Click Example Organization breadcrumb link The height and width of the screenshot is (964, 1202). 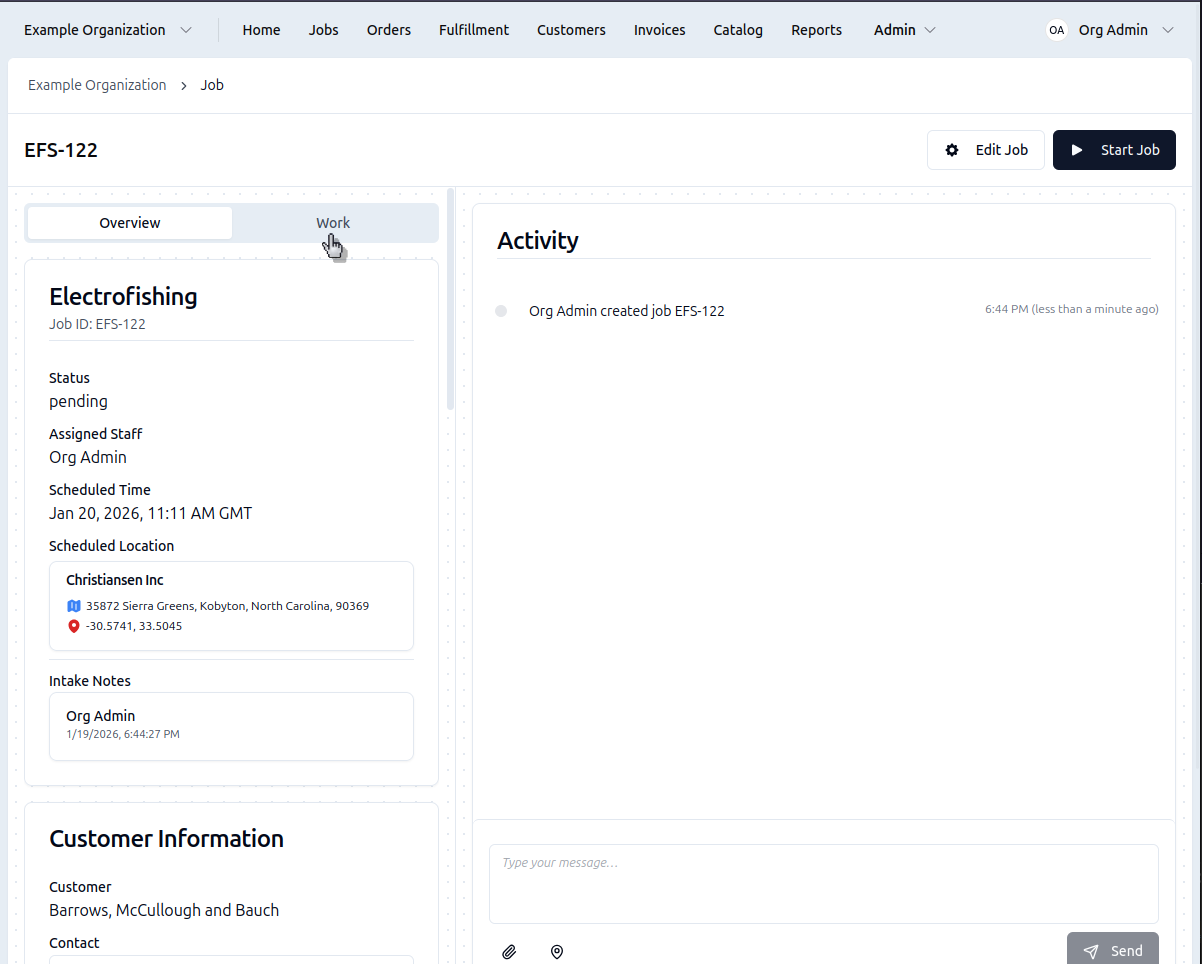[x=97, y=85]
